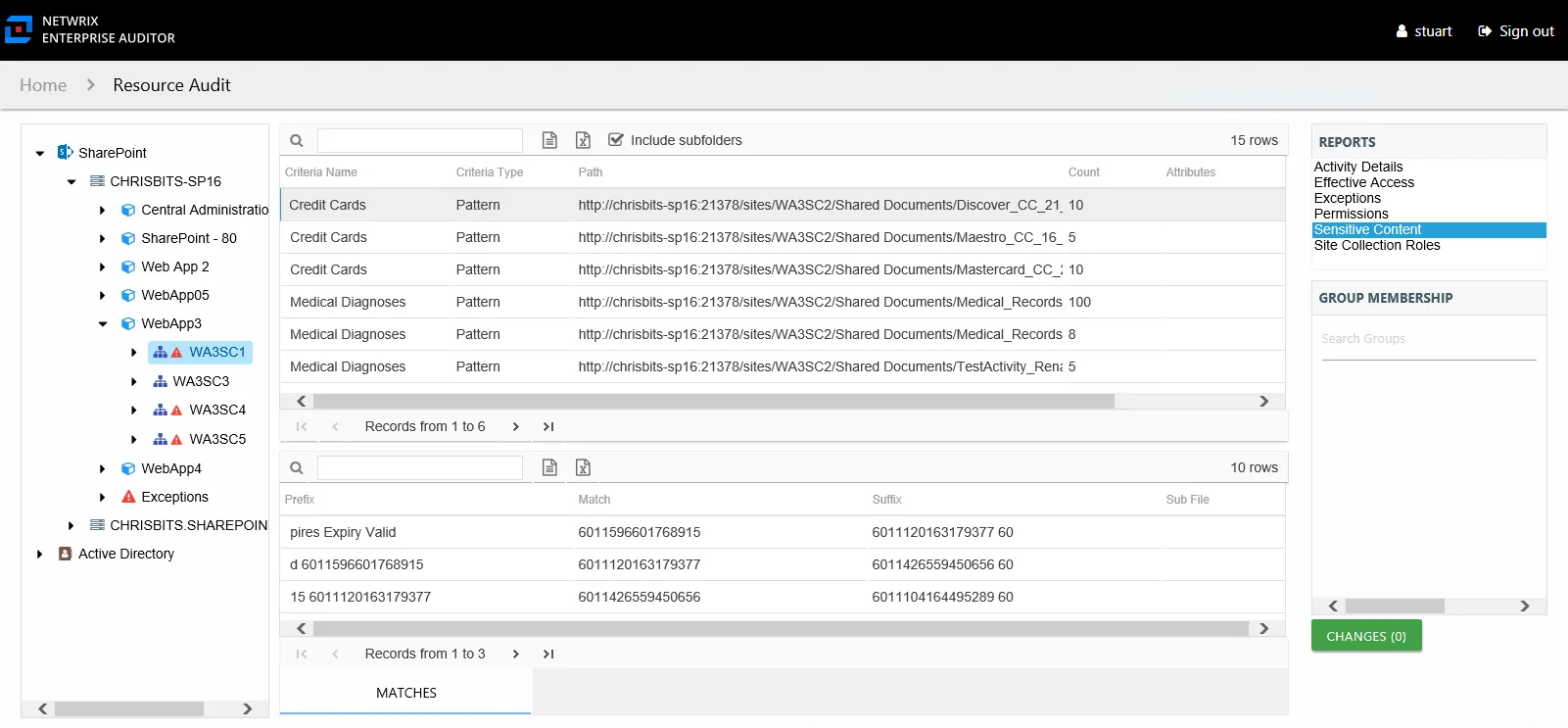Select the Maestro_CC Credit Cards row
Screen dimensions: 1568x728
point(783,237)
